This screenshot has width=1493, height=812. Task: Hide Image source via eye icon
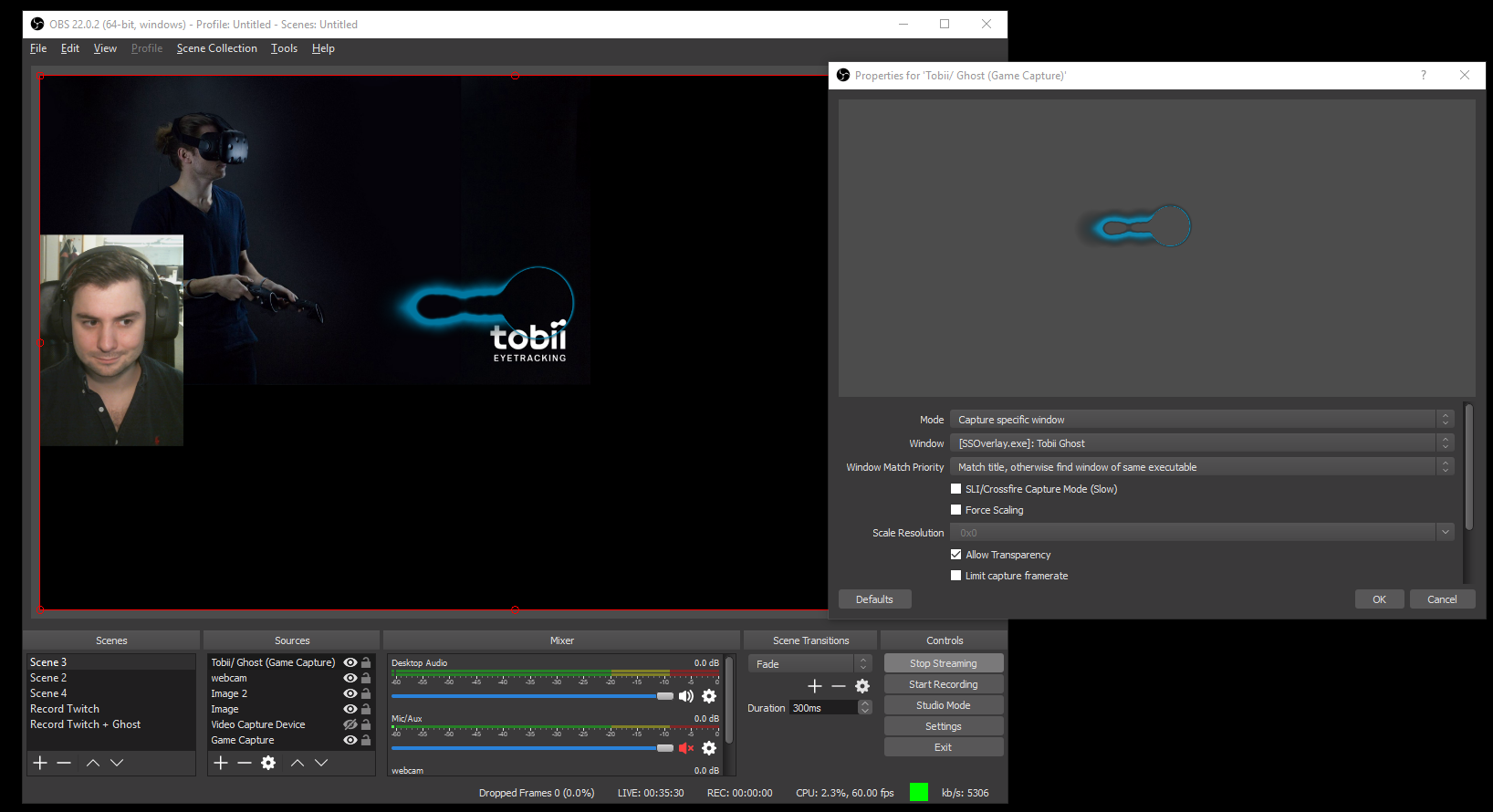tap(350, 709)
